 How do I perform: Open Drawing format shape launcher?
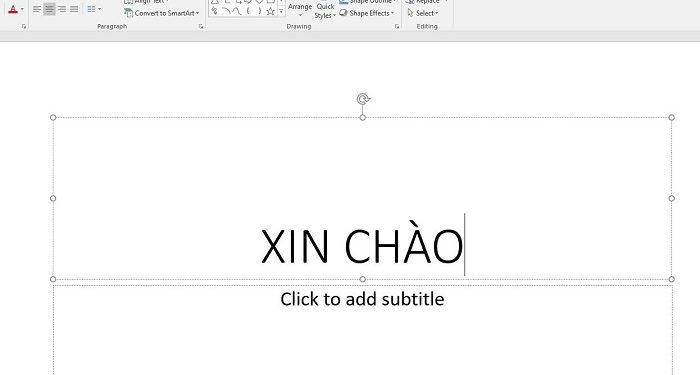pos(396,27)
